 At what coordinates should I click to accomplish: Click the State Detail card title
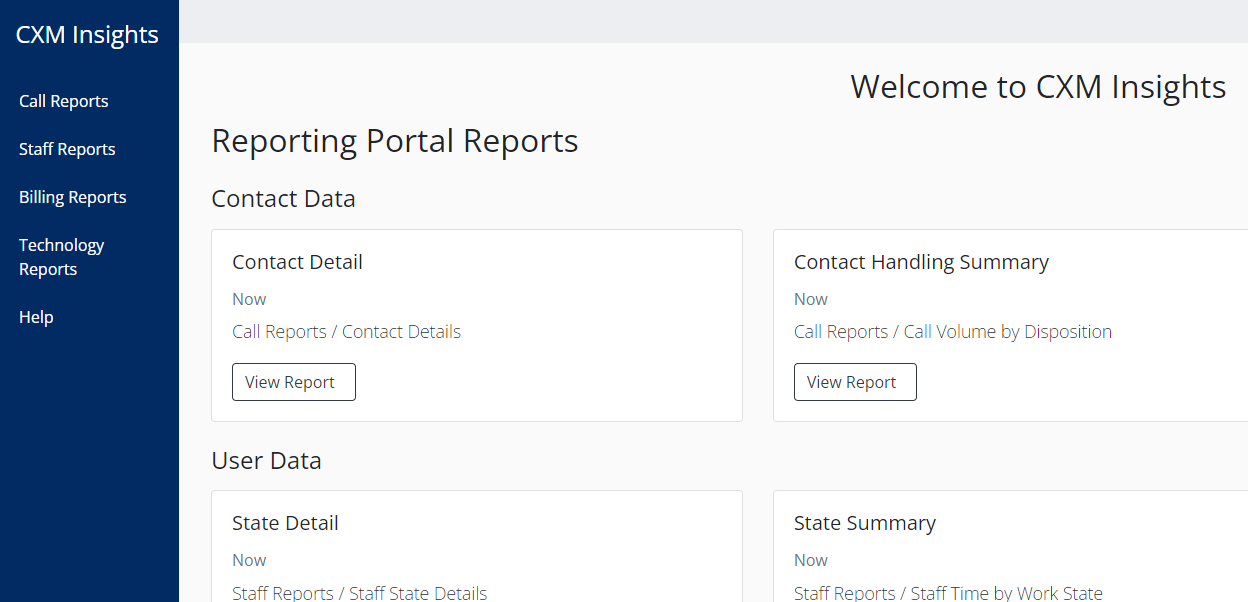click(285, 523)
